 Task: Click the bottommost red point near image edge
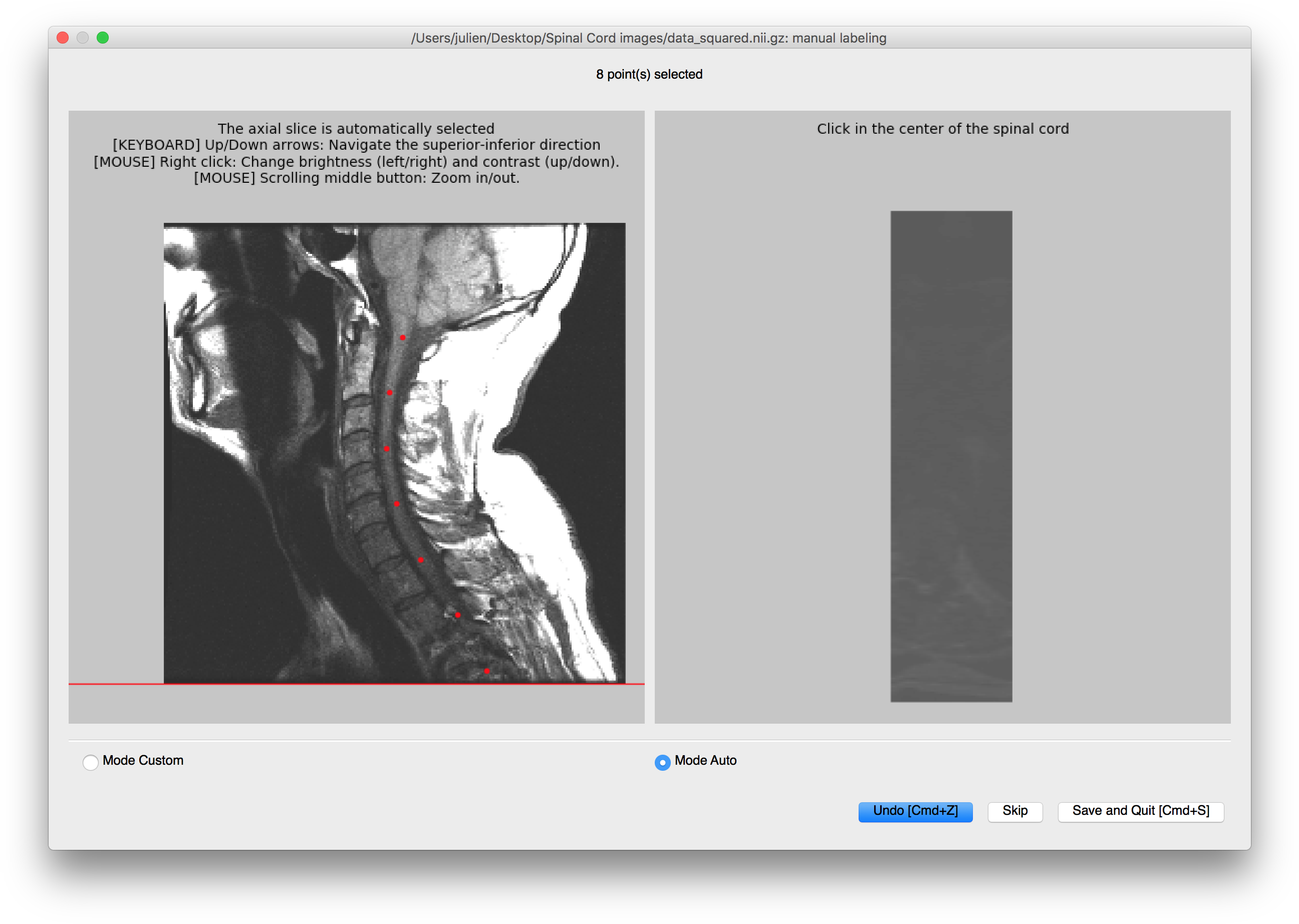coord(486,671)
